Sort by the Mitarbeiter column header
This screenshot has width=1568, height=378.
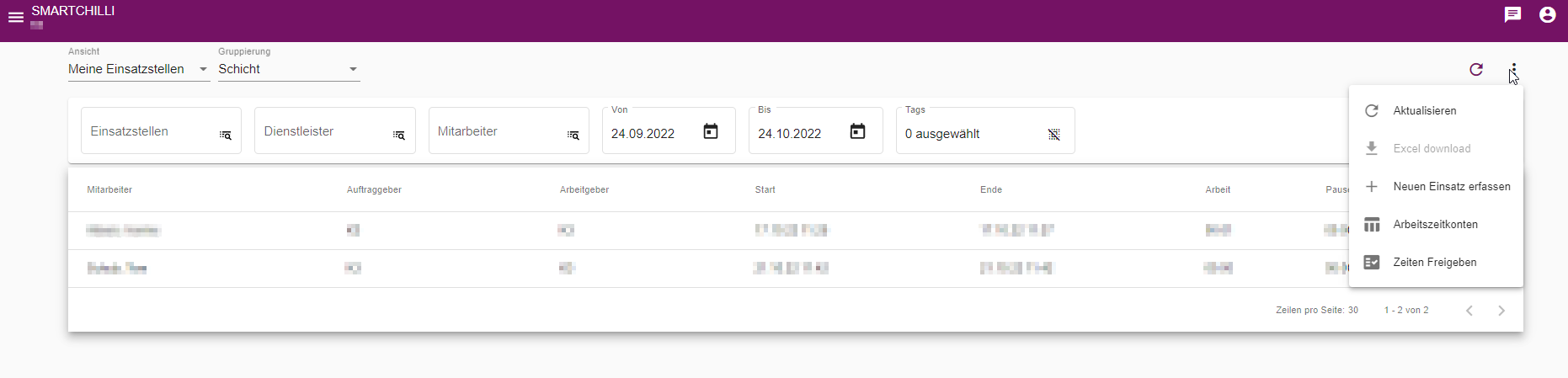pyautogui.click(x=109, y=189)
